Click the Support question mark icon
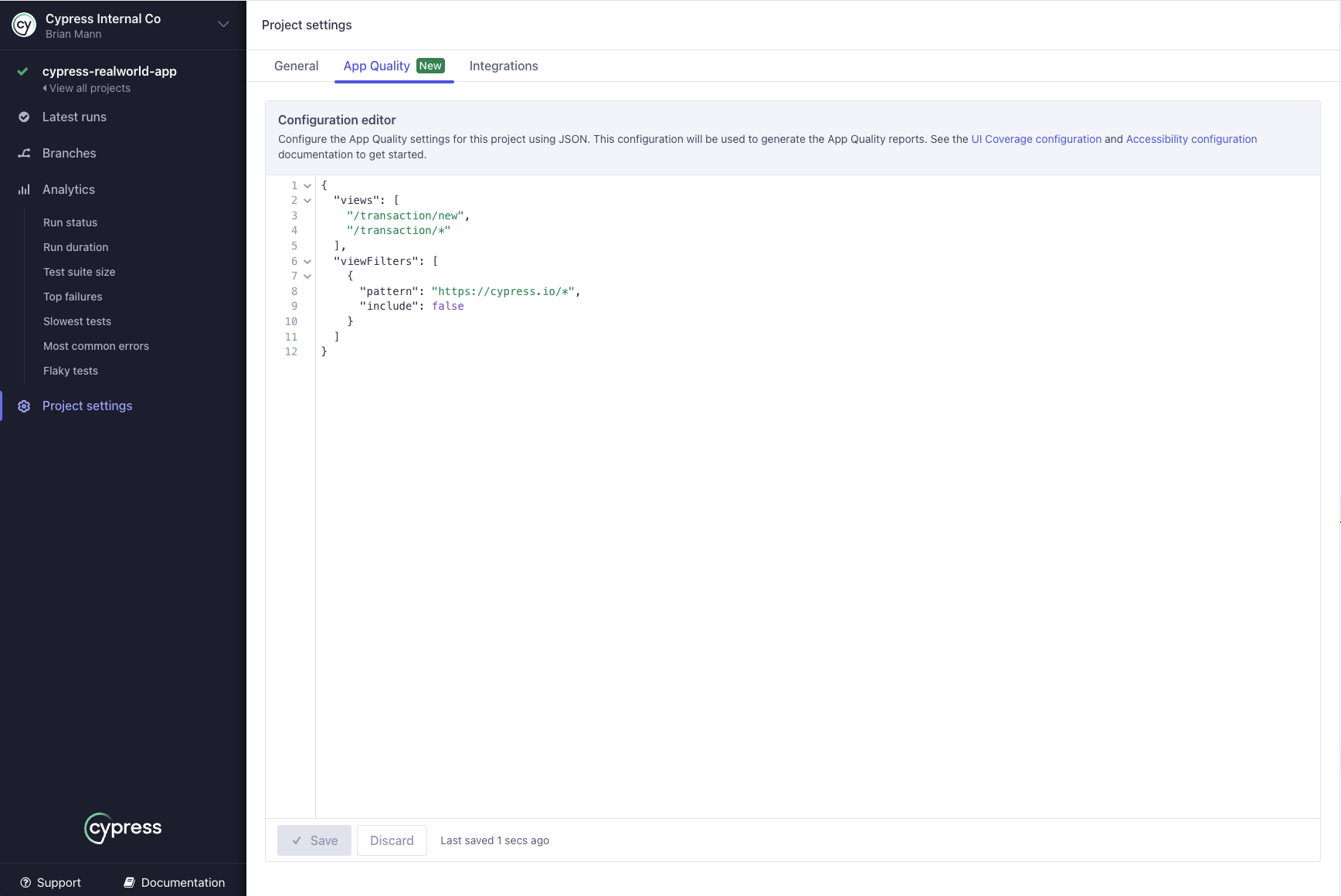 click(x=25, y=883)
